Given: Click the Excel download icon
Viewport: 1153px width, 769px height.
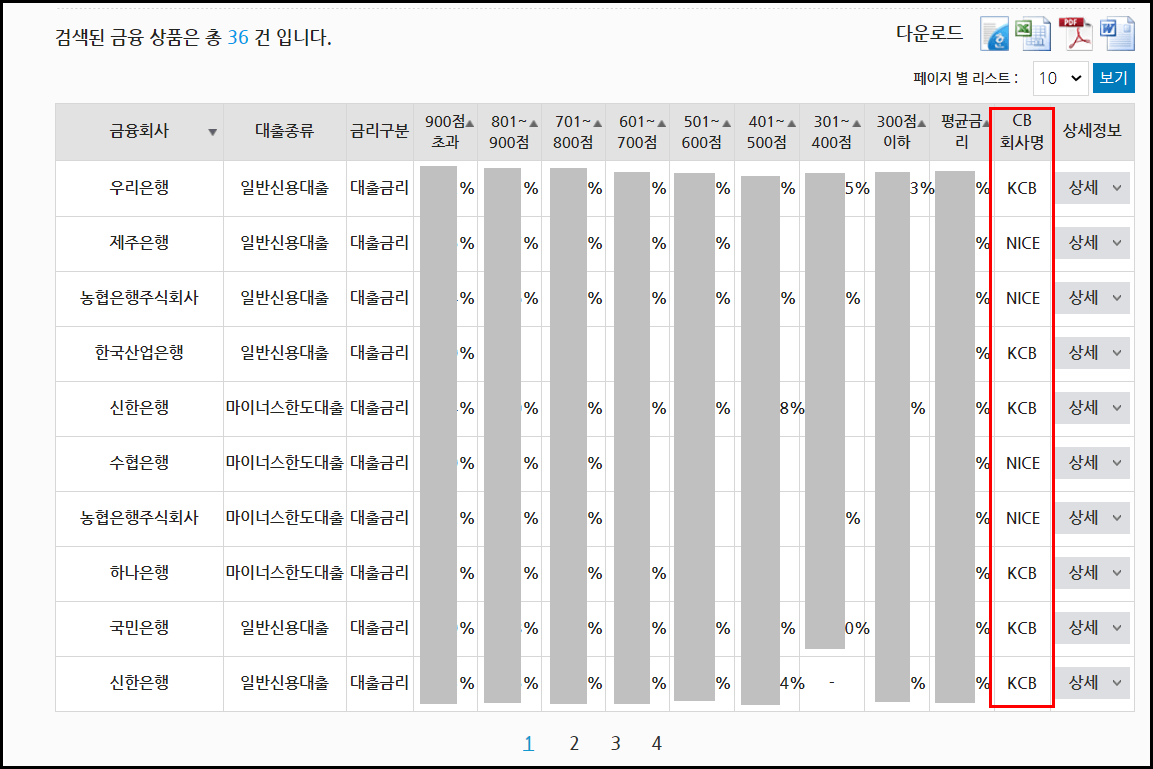Looking at the screenshot, I should [x=1033, y=34].
